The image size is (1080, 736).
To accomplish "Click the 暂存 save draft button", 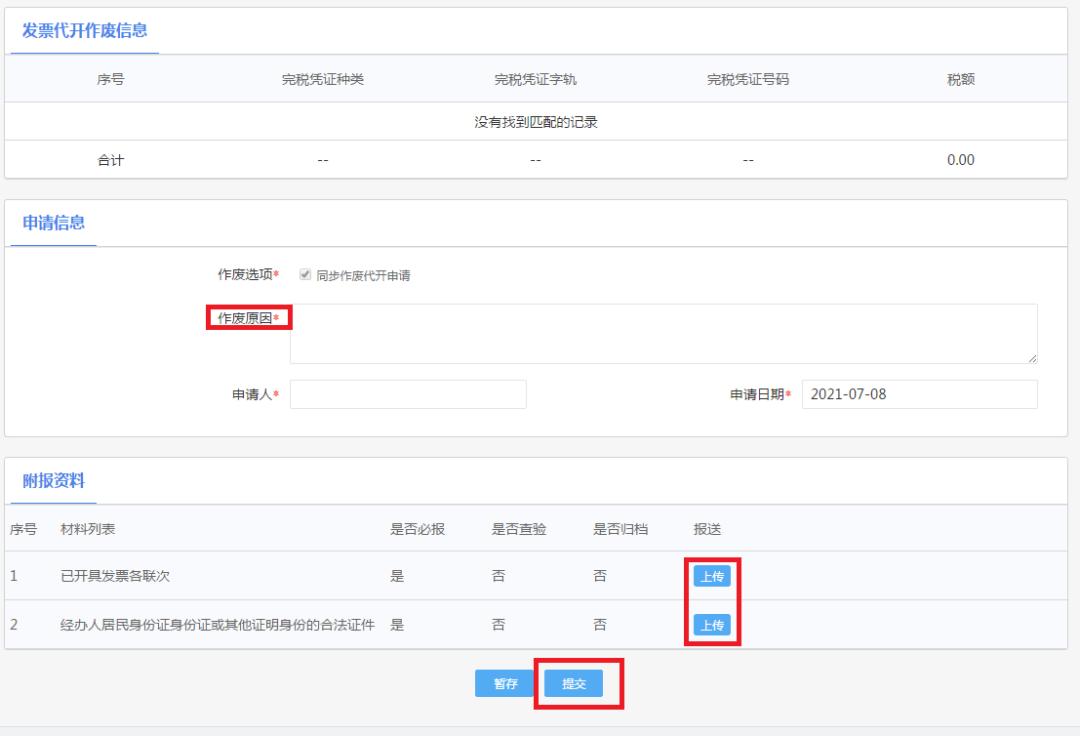I will coord(504,684).
